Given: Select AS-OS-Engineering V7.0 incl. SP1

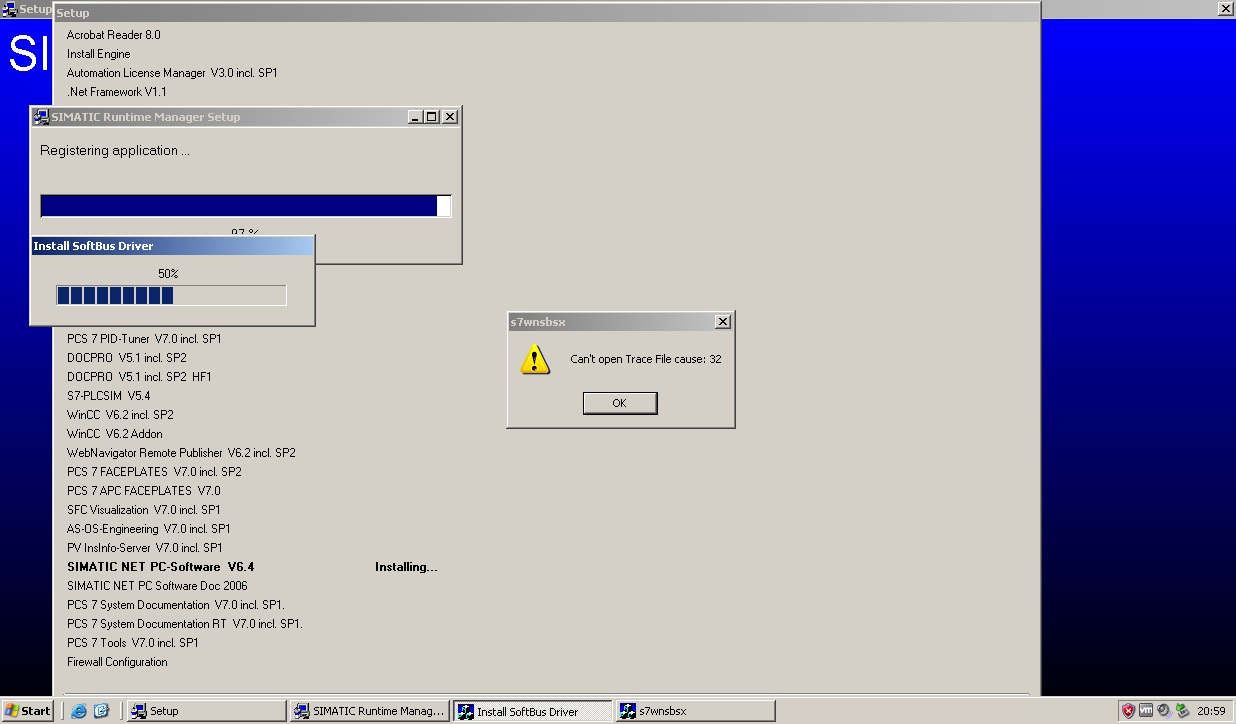Looking at the screenshot, I should (149, 529).
